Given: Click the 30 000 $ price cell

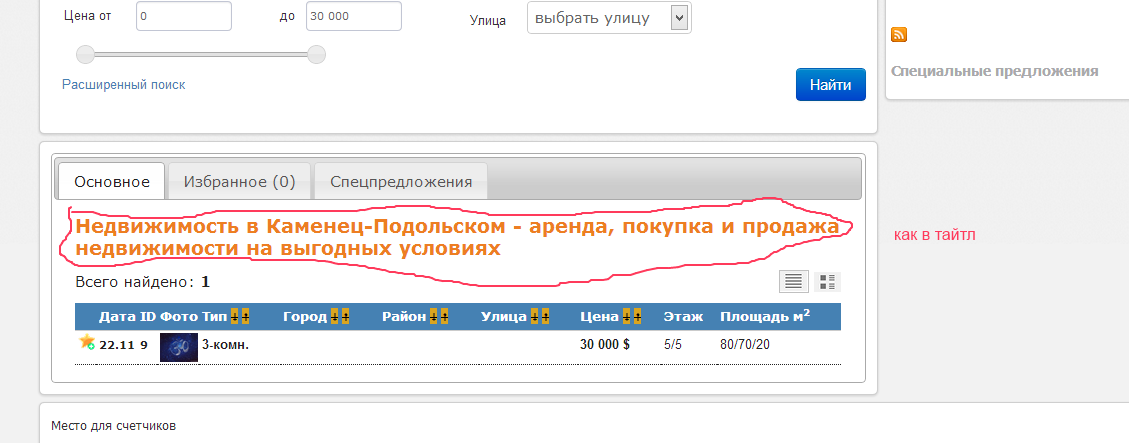Looking at the screenshot, I should coord(605,344).
